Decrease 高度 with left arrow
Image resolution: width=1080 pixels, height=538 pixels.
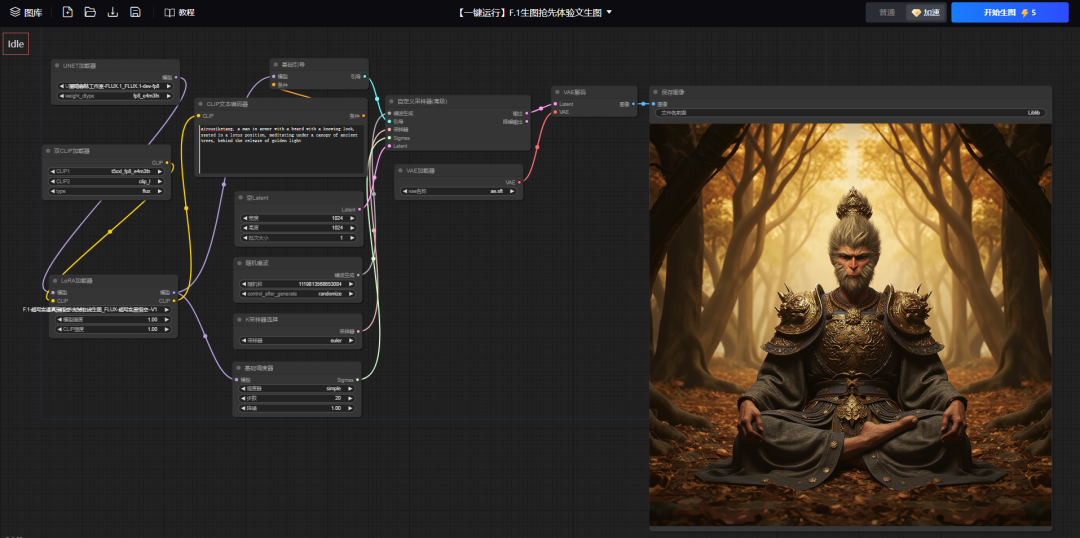click(244, 228)
